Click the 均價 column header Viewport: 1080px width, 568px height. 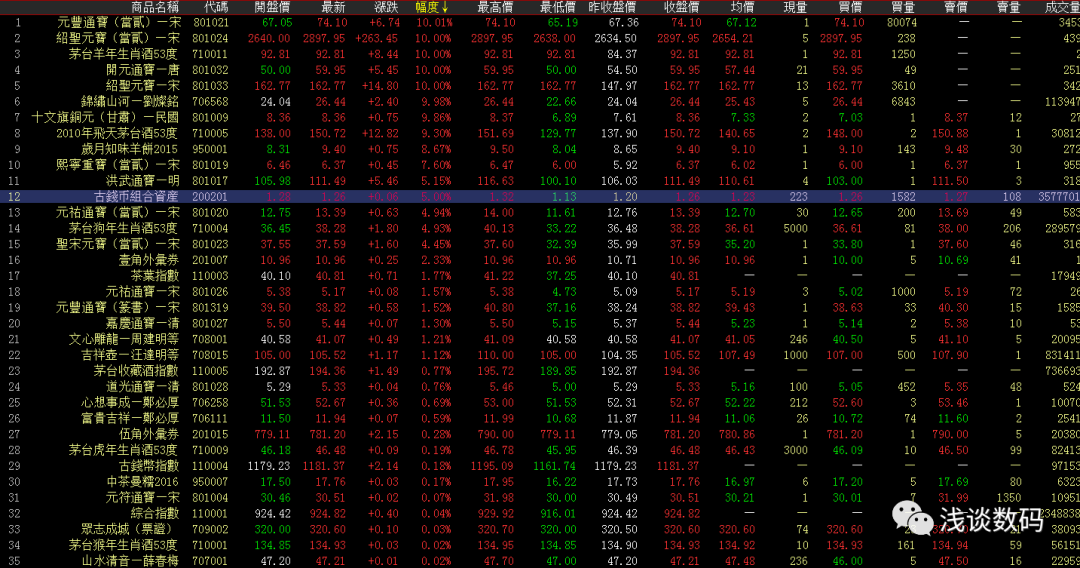[x=742, y=7]
